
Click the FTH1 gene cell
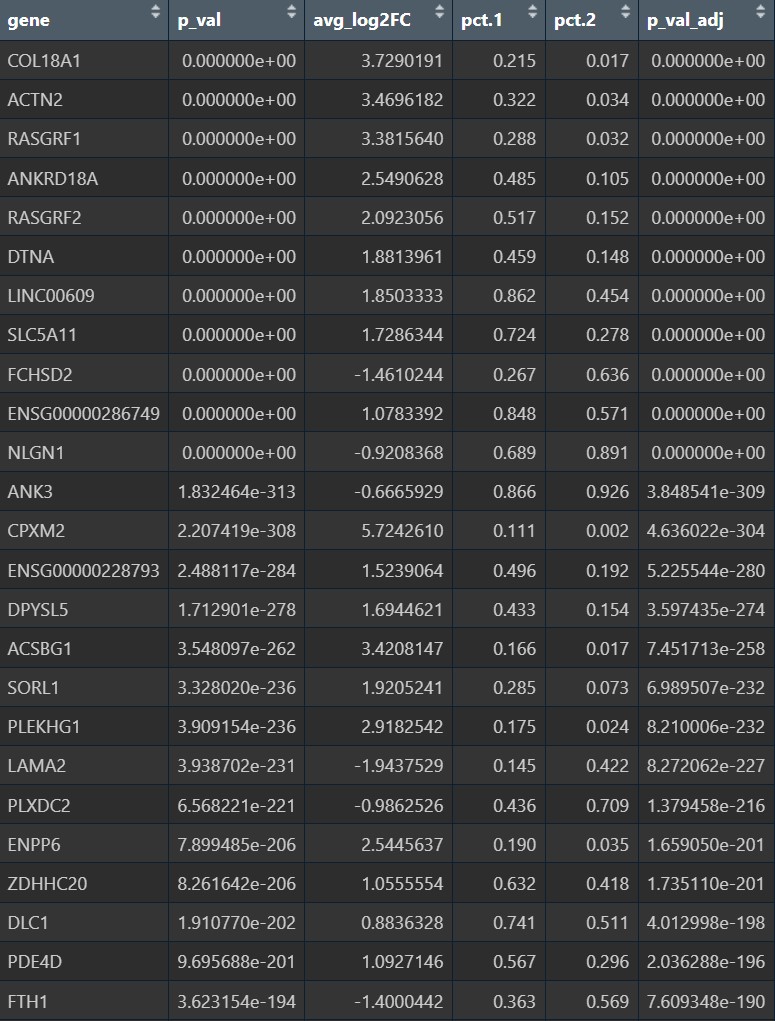pos(27,1001)
